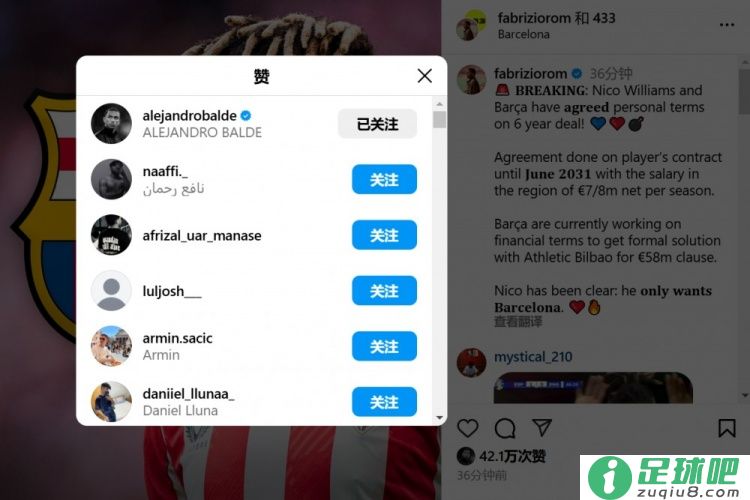
Task: Click the Barcelona location under the header
Action: pyautogui.click(x=523, y=34)
